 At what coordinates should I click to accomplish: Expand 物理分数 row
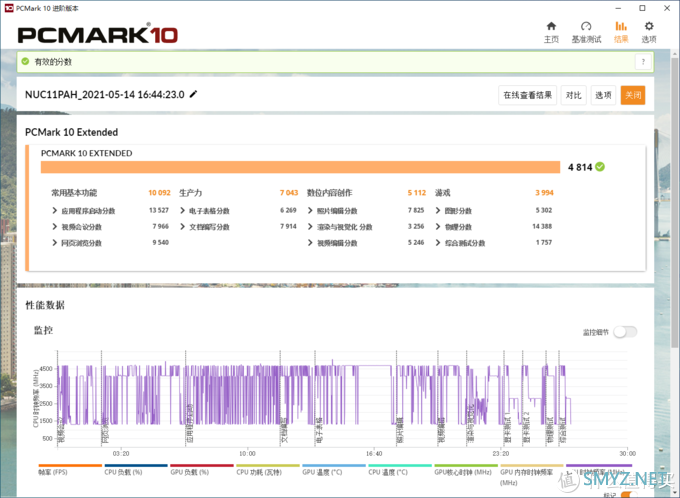438,226
